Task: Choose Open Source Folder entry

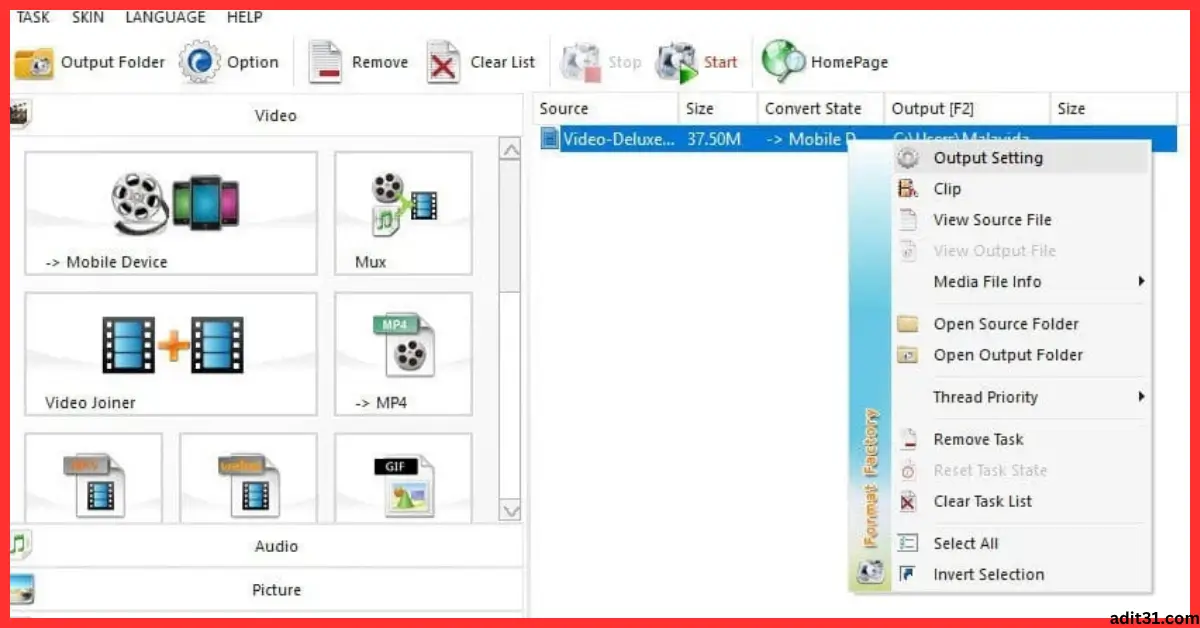Action: click(1020, 324)
